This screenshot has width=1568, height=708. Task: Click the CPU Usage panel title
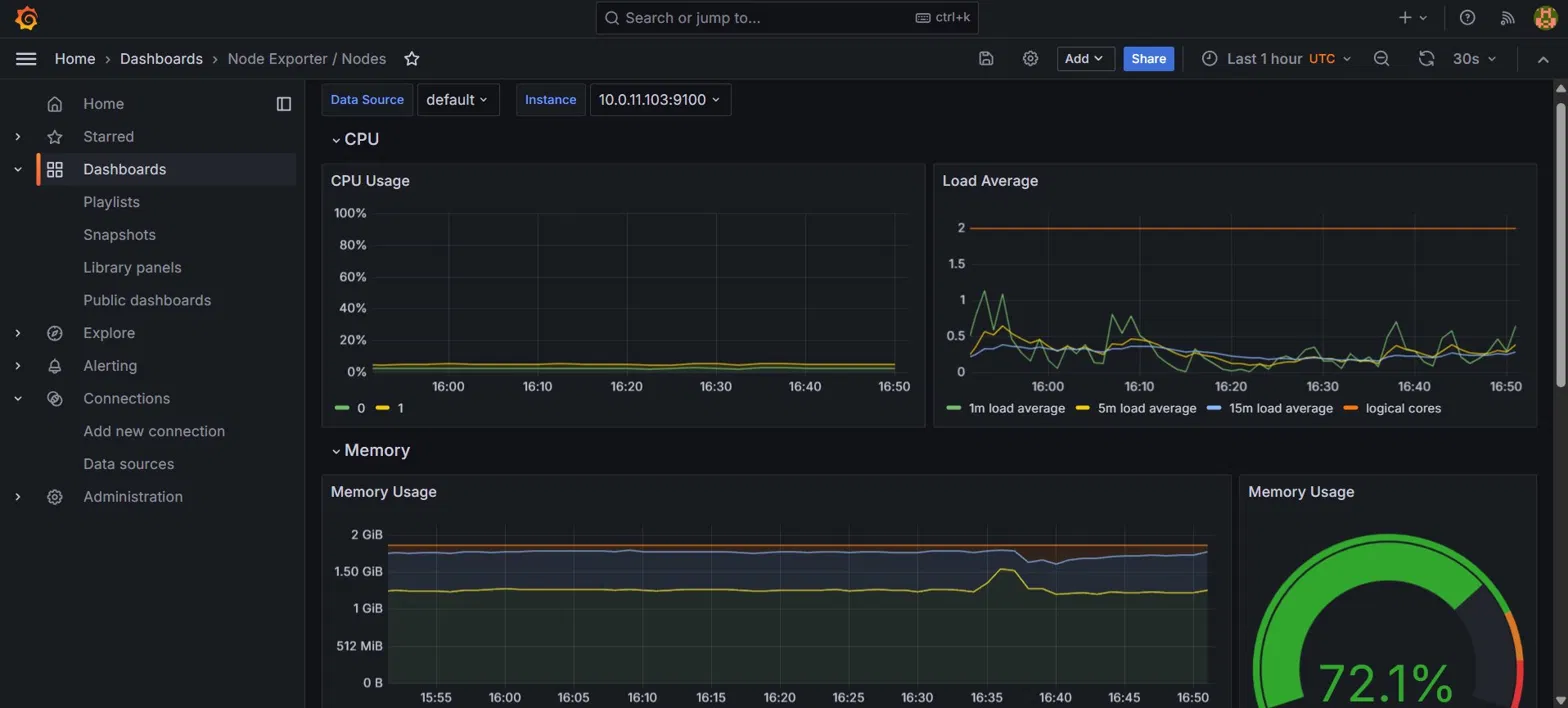[x=370, y=181]
